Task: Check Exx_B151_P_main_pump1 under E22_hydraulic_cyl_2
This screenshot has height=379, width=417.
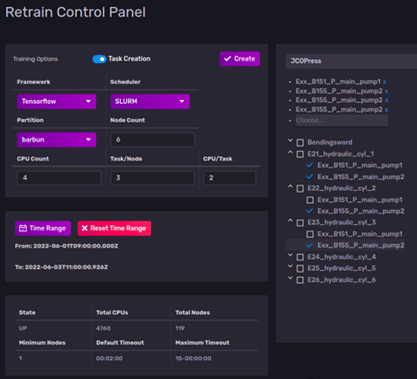Action: (310, 200)
